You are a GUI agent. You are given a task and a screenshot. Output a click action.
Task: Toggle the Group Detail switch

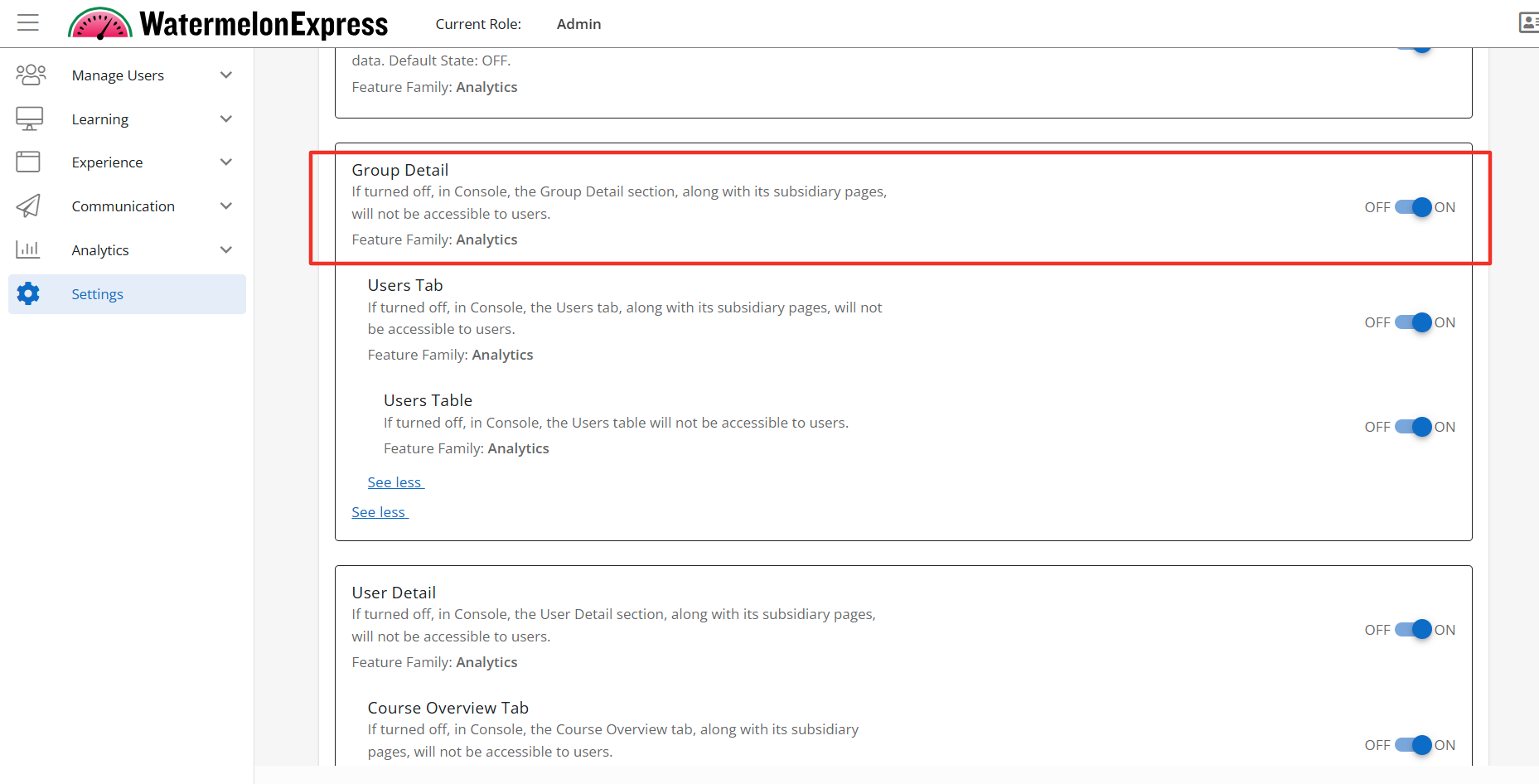(x=1412, y=207)
